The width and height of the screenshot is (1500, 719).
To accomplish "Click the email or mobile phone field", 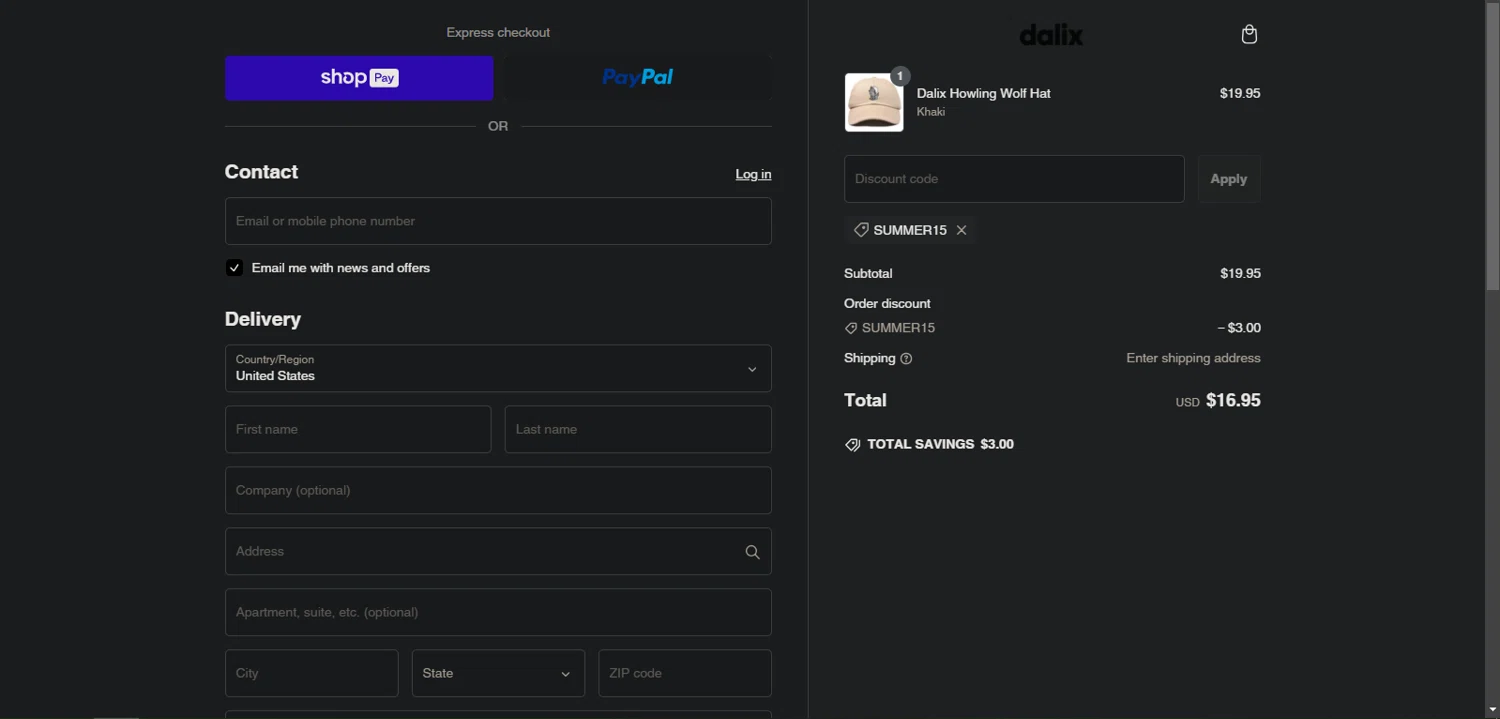I will click(498, 221).
